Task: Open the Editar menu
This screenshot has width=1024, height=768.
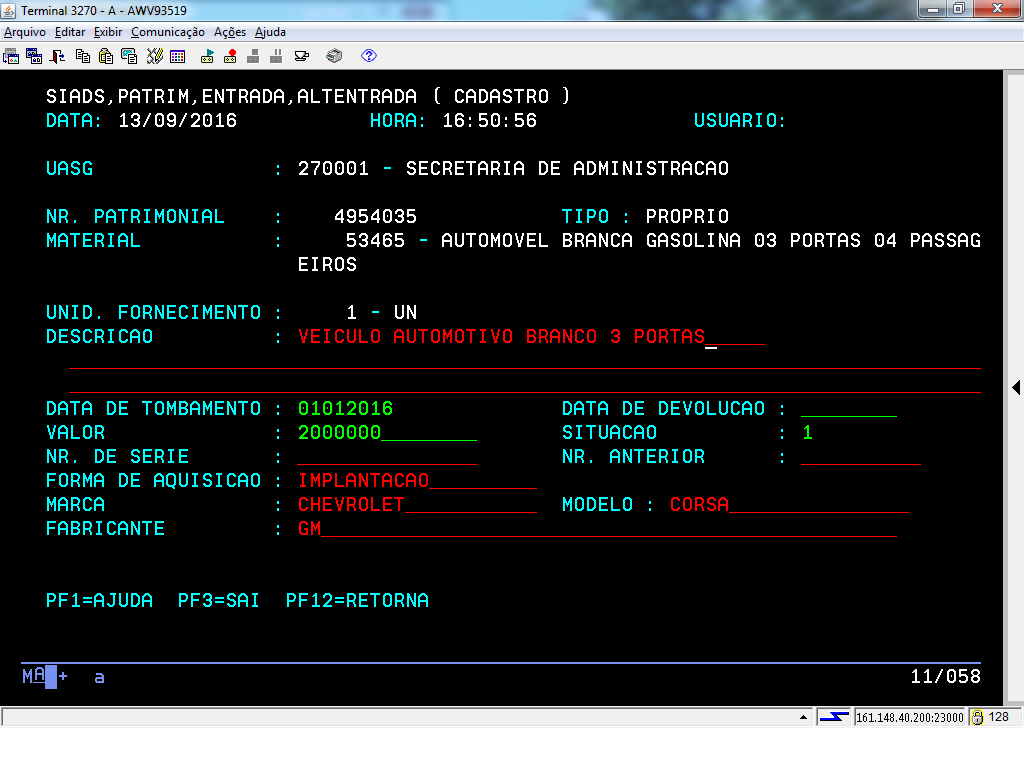Action: click(x=70, y=32)
